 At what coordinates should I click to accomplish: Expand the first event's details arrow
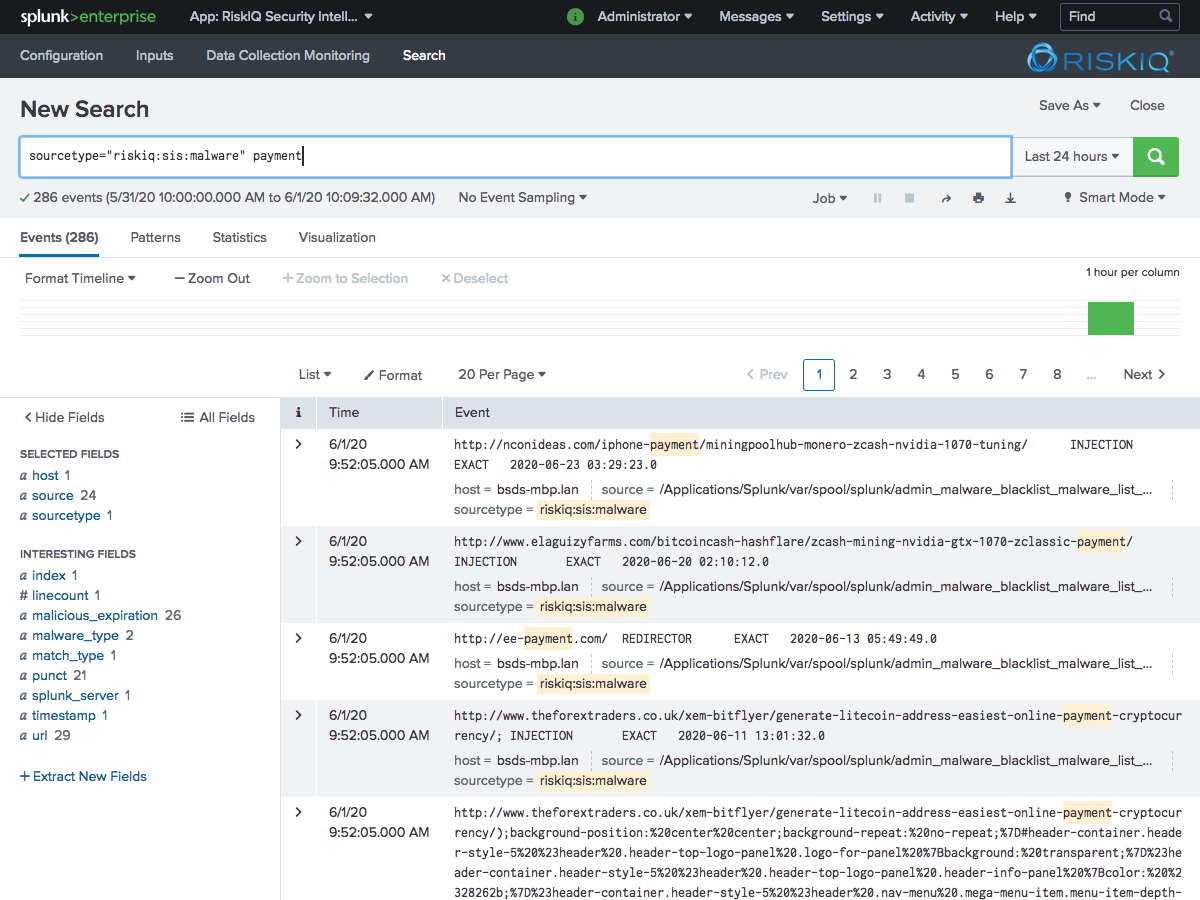click(297, 444)
